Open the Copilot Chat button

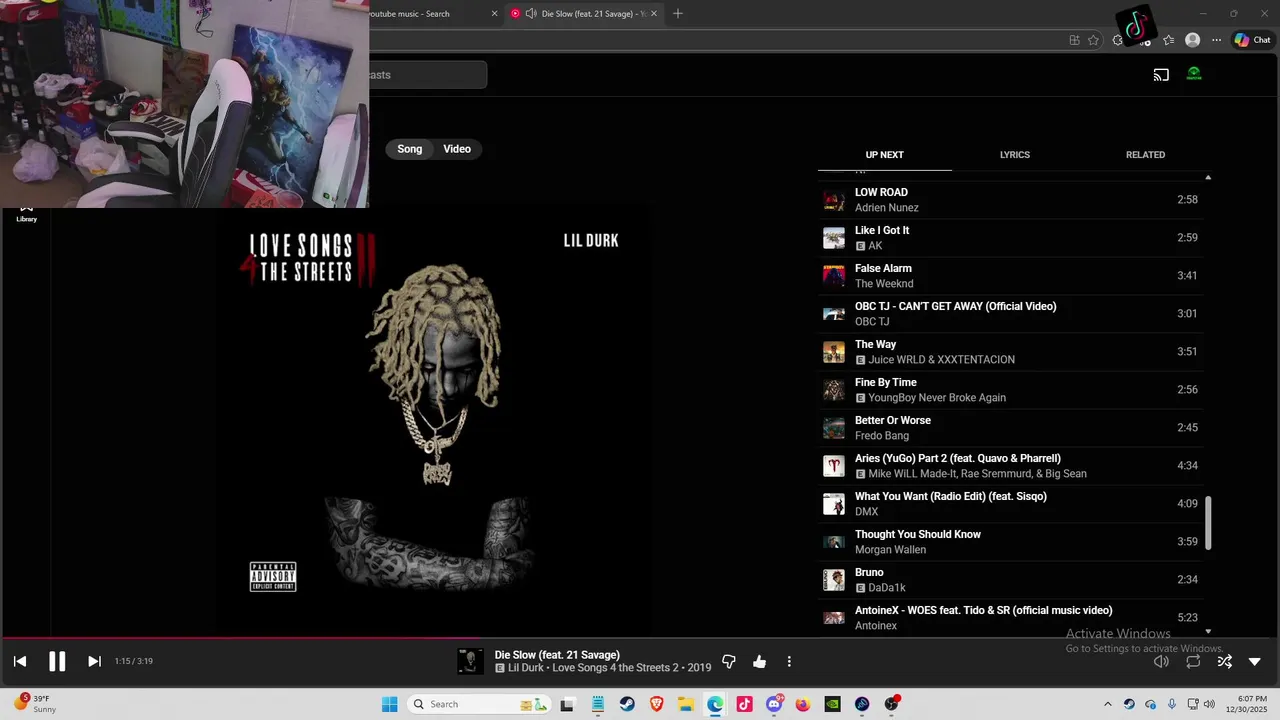(x=1252, y=40)
